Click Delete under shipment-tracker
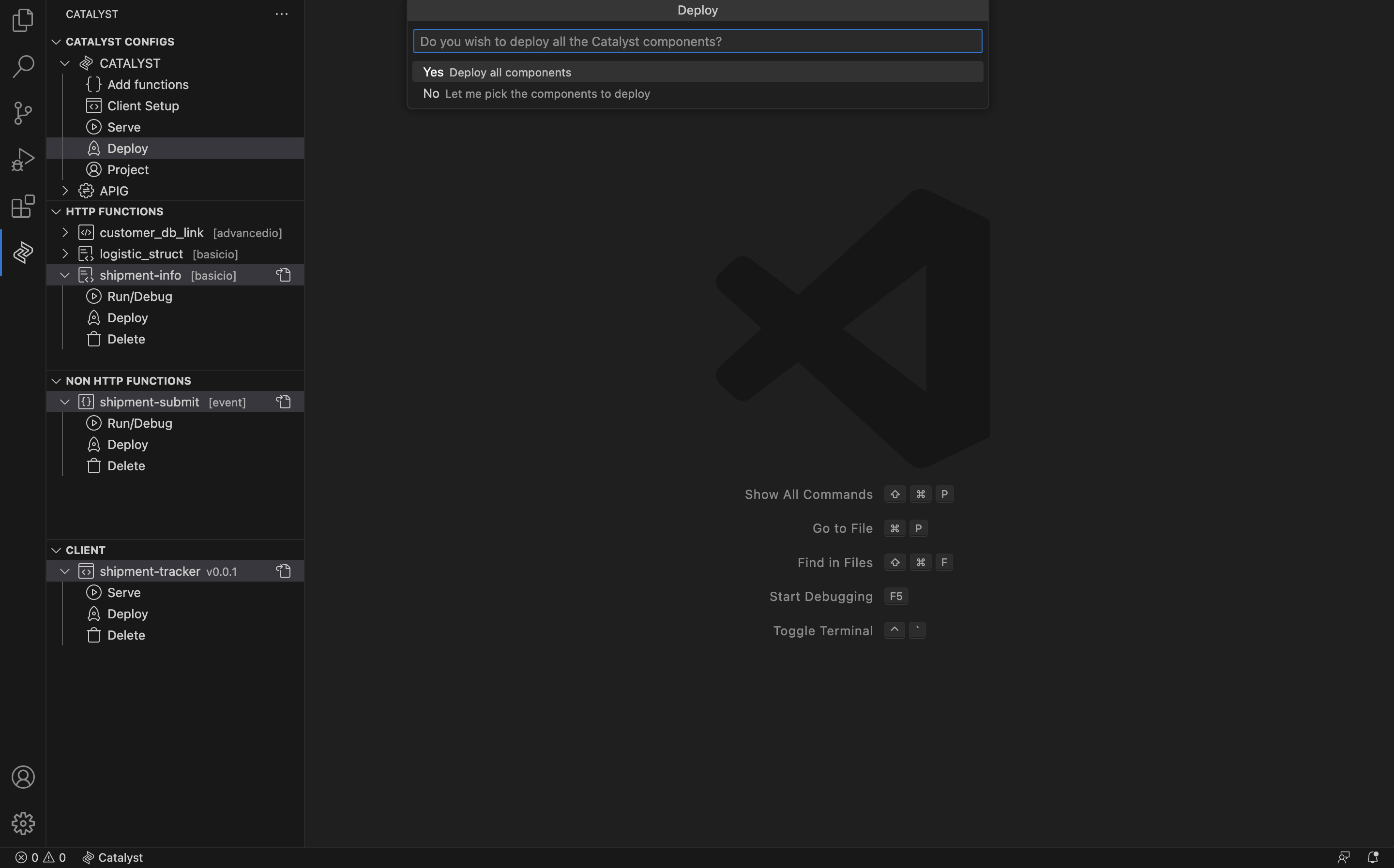The width and height of the screenshot is (1394, 868). (x=175, y=635)
